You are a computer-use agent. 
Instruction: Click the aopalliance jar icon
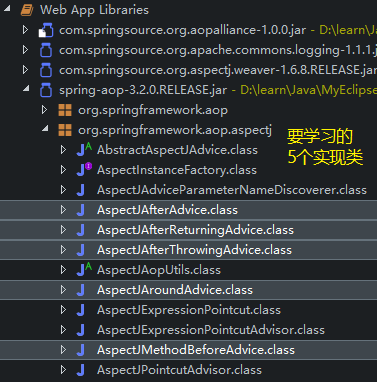click(x=46, y=30)
